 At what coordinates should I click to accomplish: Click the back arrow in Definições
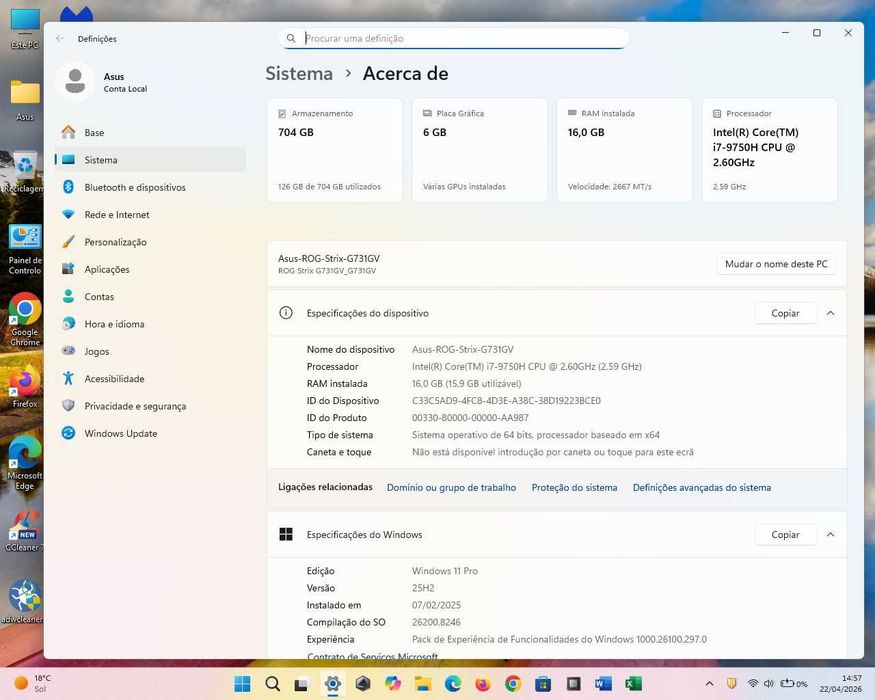pyautogui.click(x=60, y=39)
